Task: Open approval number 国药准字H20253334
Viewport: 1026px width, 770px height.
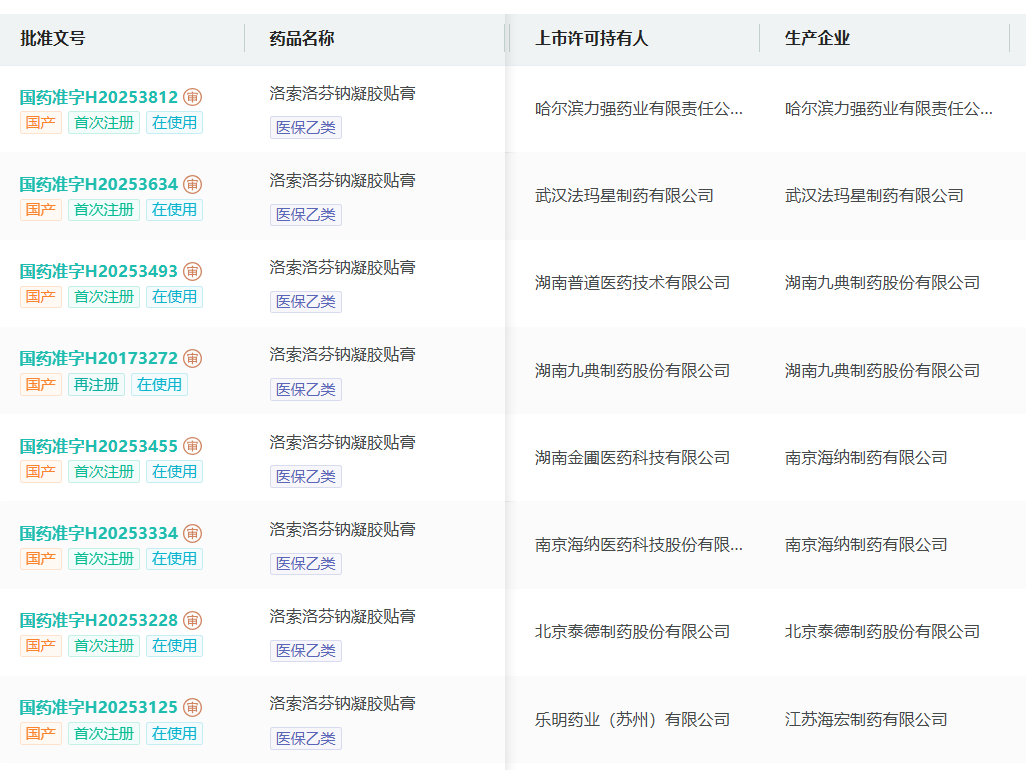Action: (x=99, y=533)
